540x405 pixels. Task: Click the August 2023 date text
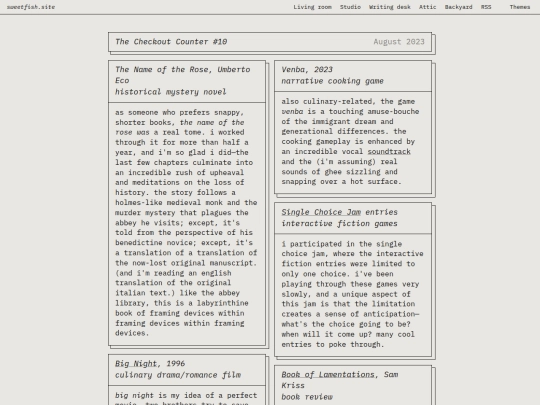399,42
